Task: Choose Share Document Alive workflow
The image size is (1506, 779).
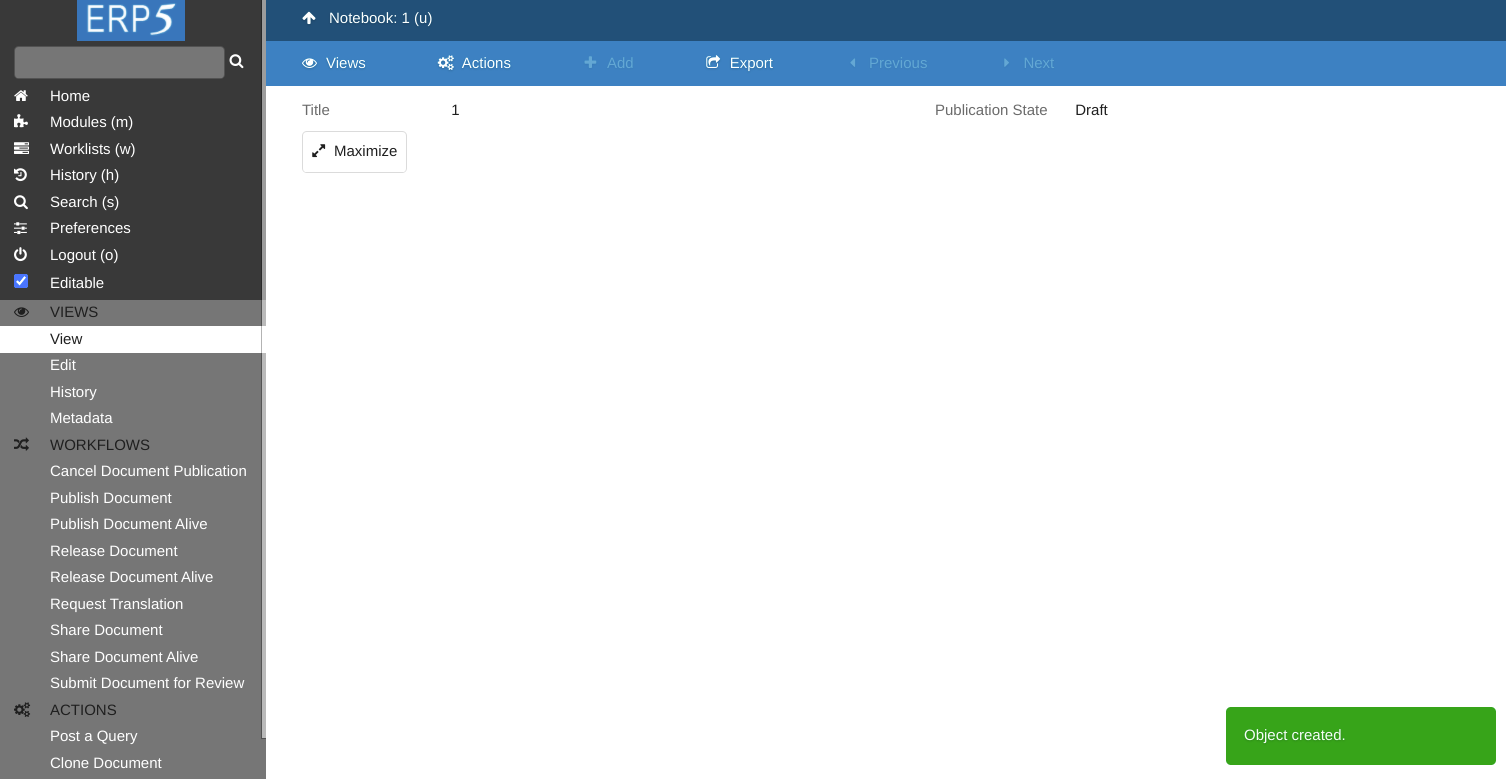Action: tap(124, 657)
